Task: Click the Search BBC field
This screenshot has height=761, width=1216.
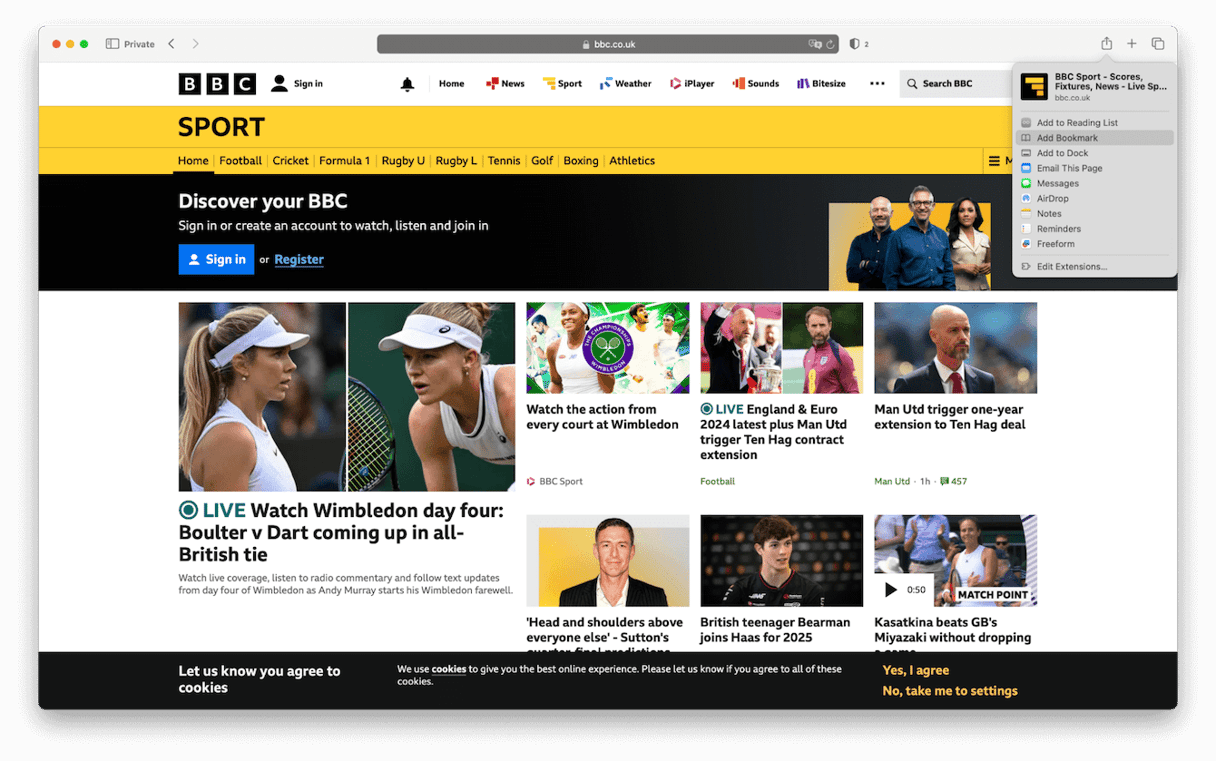Action: coord(955,84)
